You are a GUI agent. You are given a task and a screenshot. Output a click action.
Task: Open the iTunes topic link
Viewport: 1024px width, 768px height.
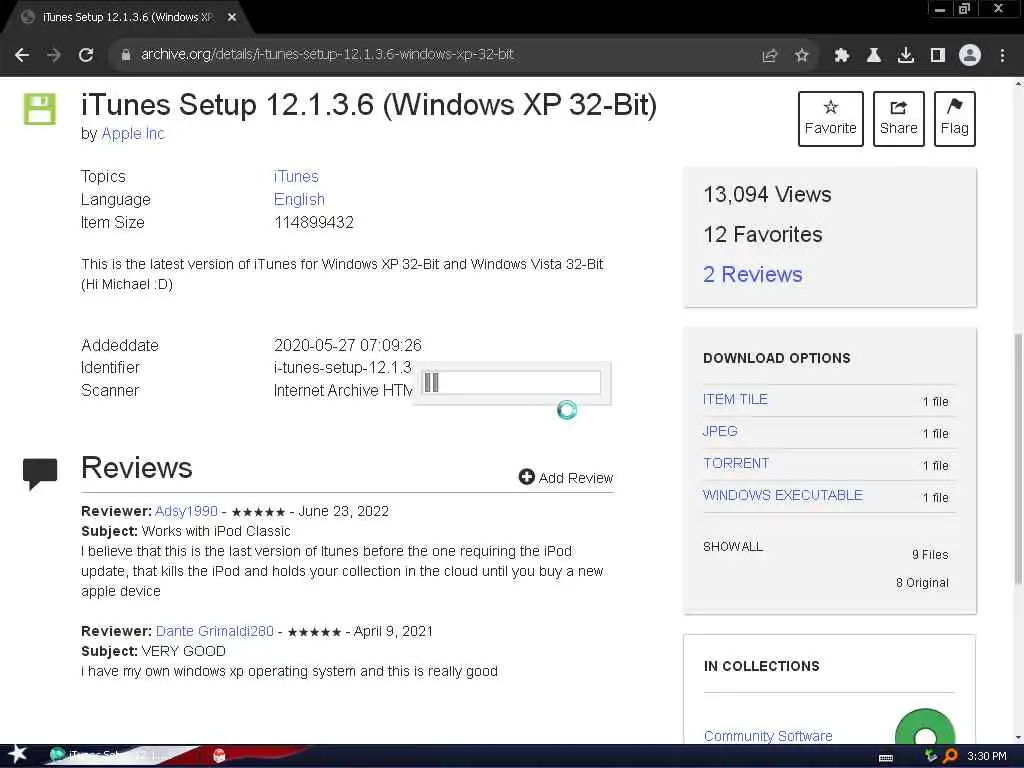[296, 176]
